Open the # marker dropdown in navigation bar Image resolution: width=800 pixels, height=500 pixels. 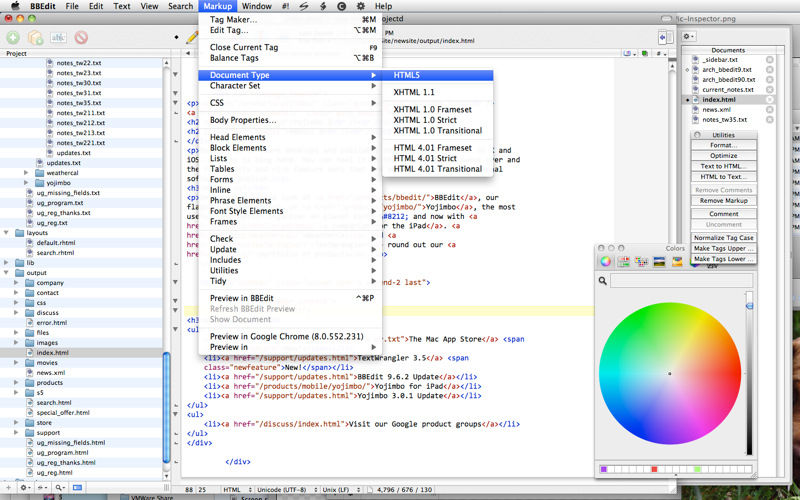tap(661, 53)
